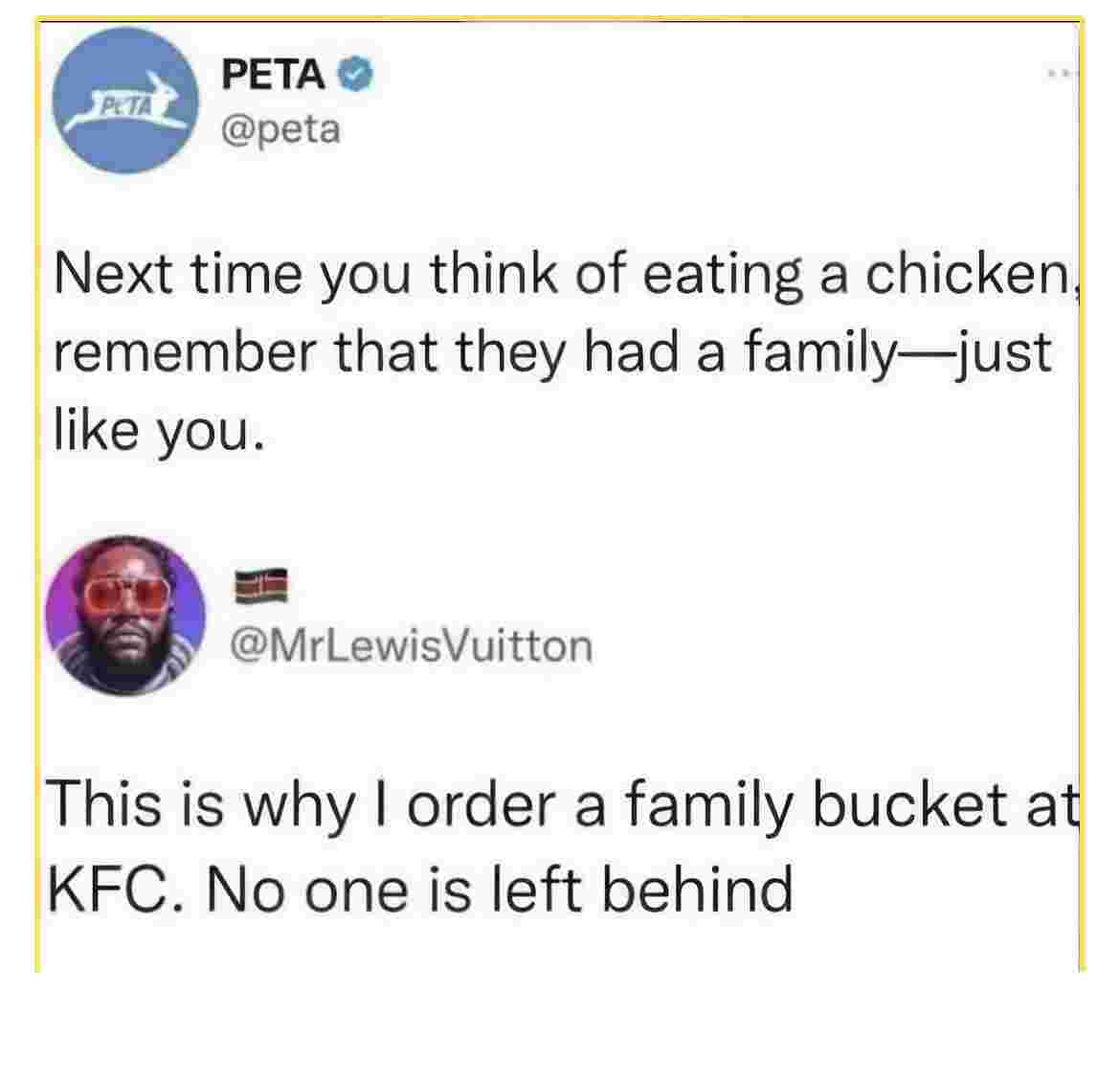Click the word "family—just" in PETA's tweet
This screenshot has height=1082, width=1120.
(898, 353)
